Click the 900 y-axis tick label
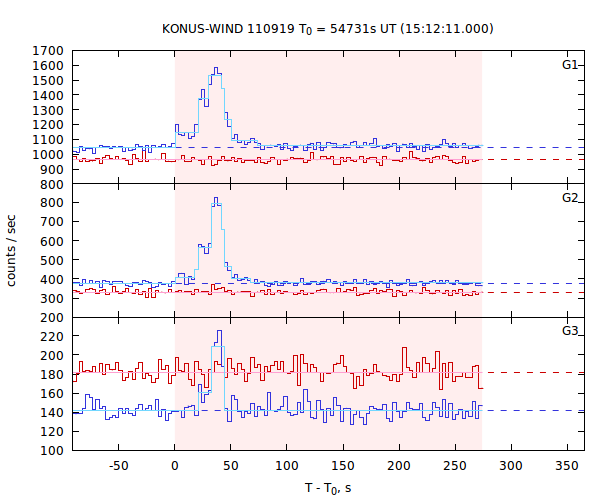The image size is (600, 500). [x=52, y=170]
